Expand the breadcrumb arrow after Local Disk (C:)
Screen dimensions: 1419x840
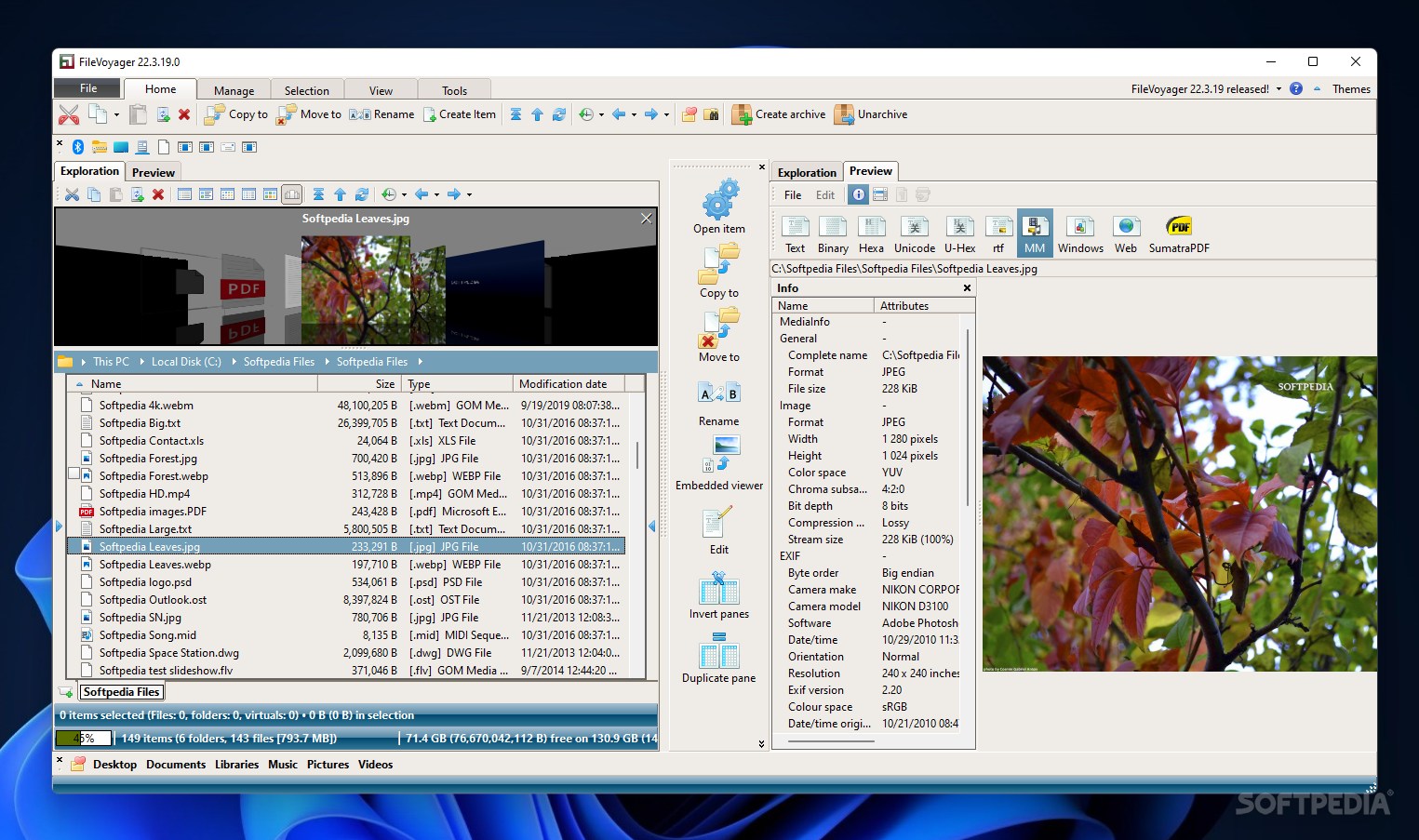234,362
